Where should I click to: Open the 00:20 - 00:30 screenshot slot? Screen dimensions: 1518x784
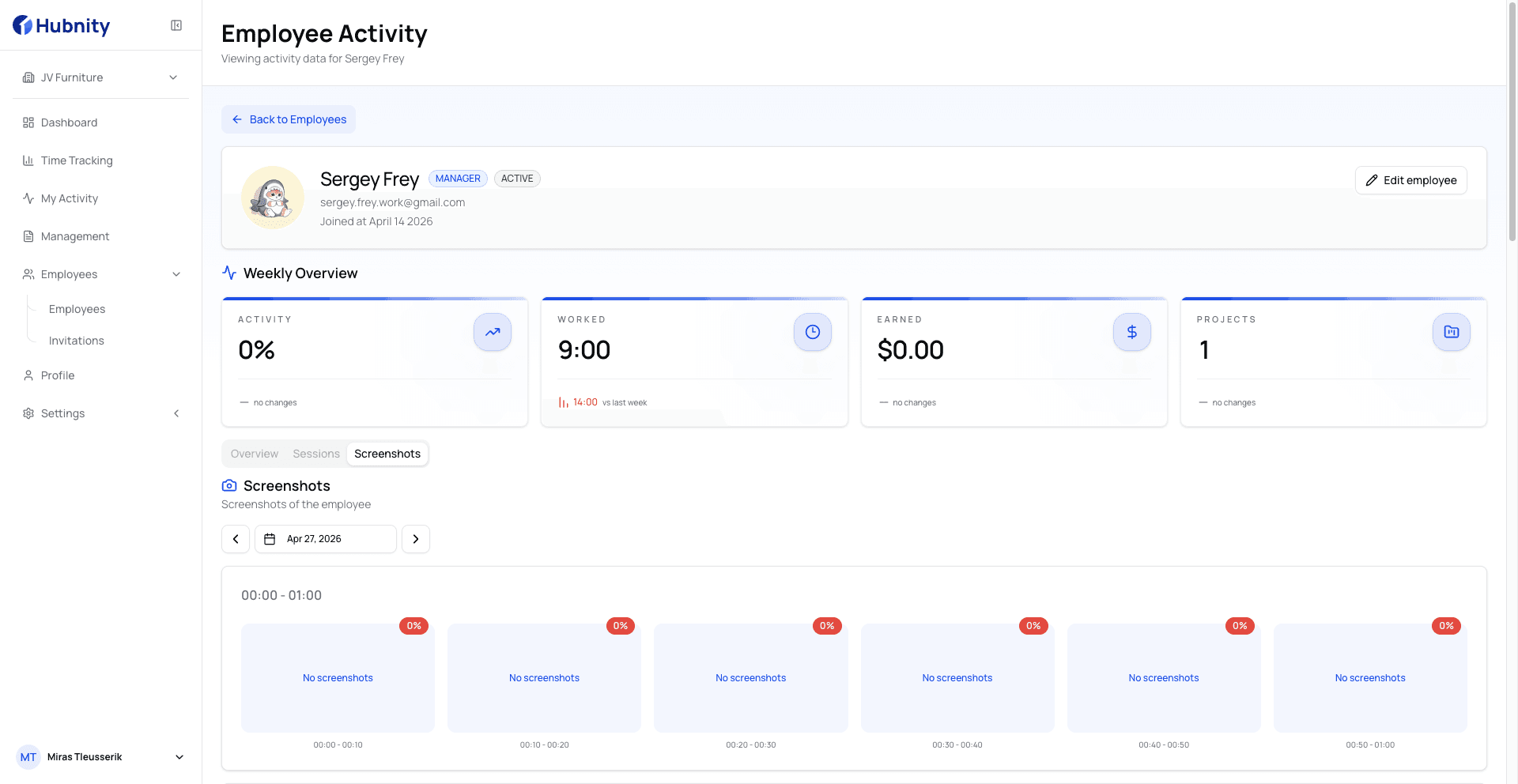click(751, 678)
